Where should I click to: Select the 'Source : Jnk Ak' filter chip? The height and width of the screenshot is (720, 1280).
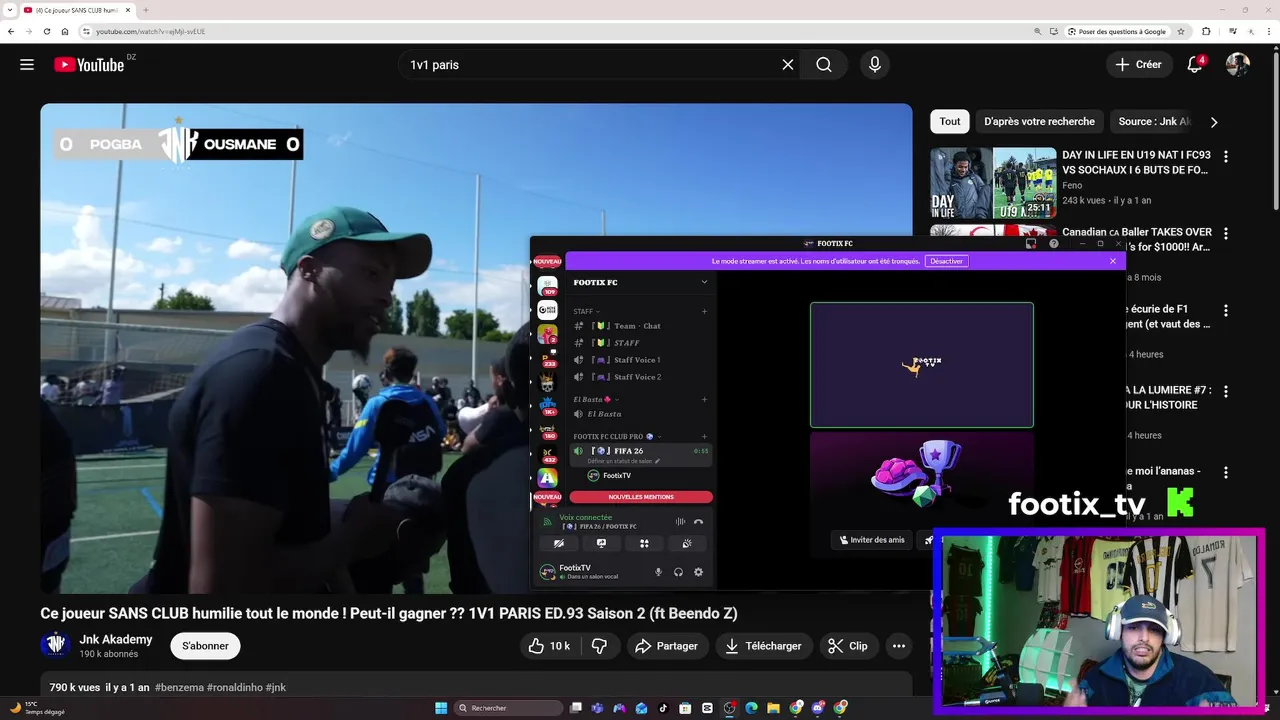tap(1154, 122)
